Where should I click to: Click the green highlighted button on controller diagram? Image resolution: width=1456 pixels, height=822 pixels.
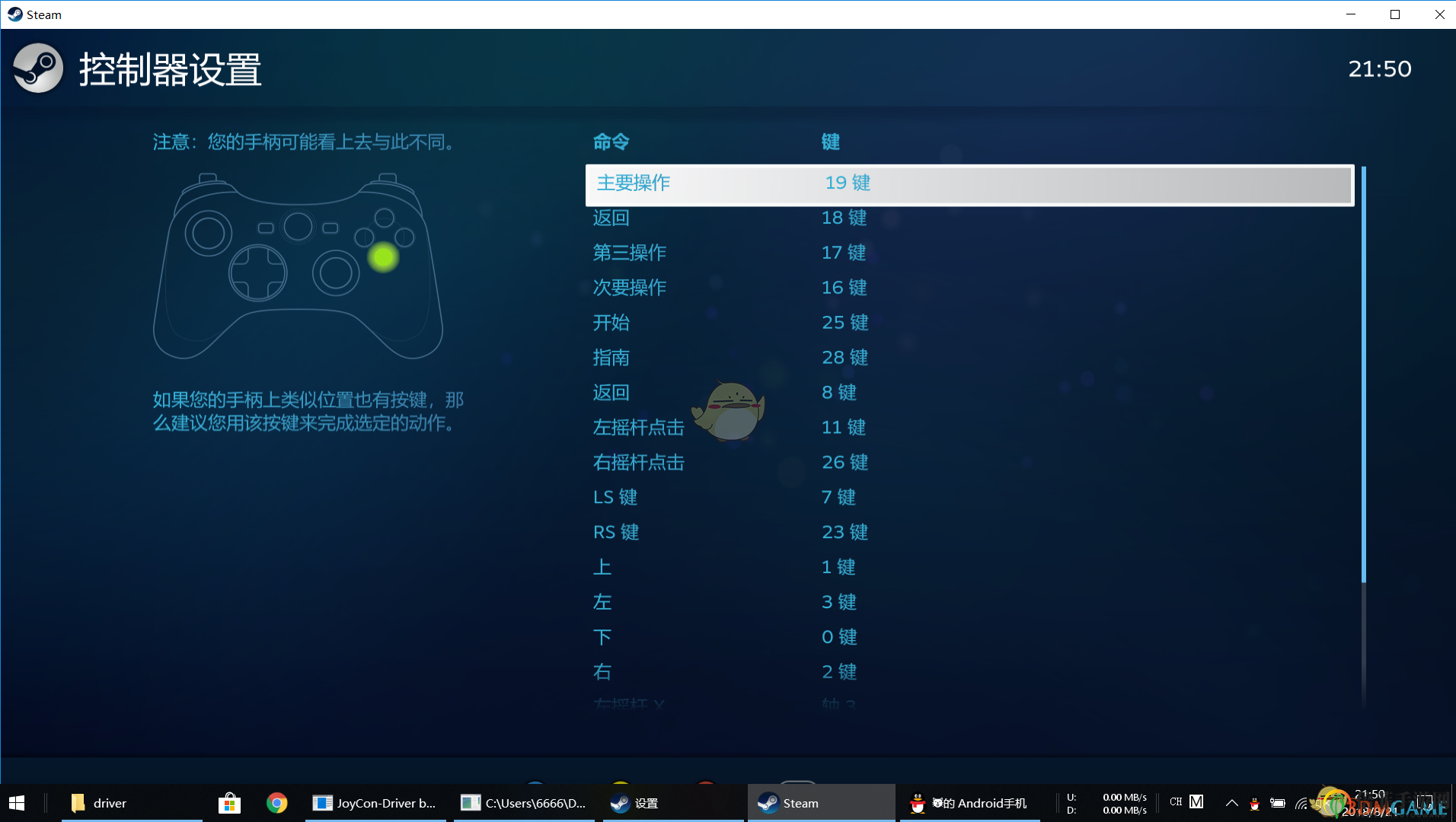pos(383,257)
